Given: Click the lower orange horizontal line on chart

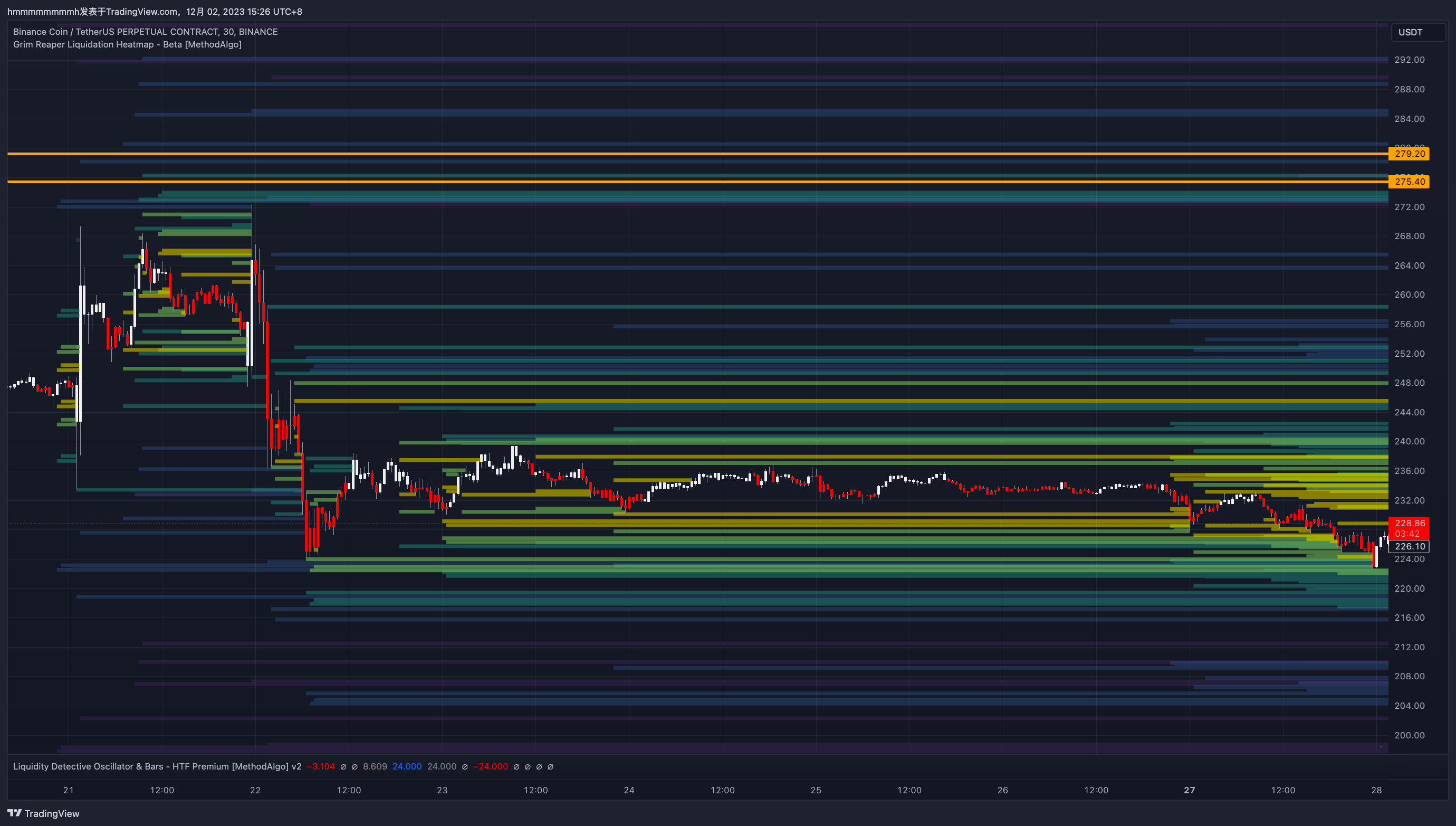Looking at the screenshot, I should click(x=681, y=182).
